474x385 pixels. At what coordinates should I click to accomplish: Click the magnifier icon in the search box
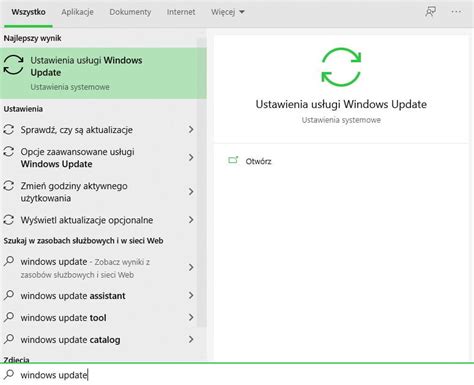9,374
